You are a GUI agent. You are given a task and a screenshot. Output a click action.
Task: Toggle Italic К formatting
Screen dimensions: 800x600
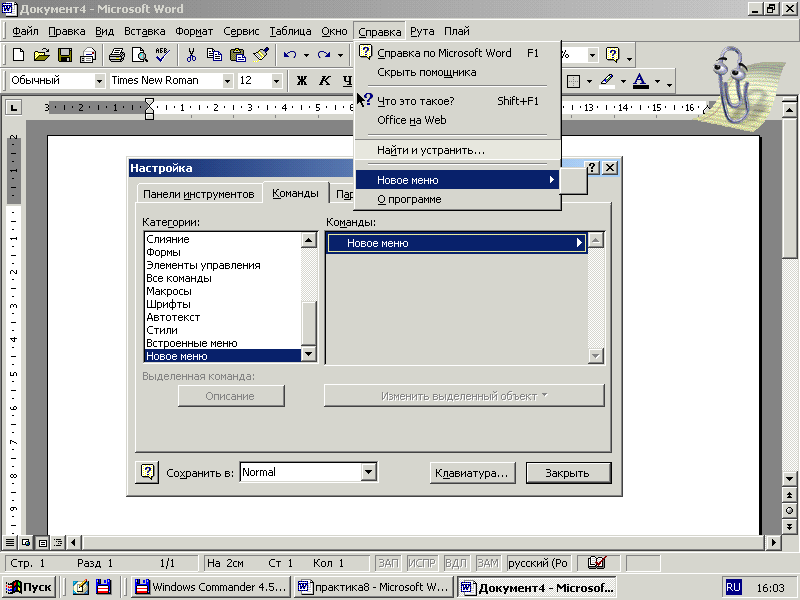click(x=325, y=81)
